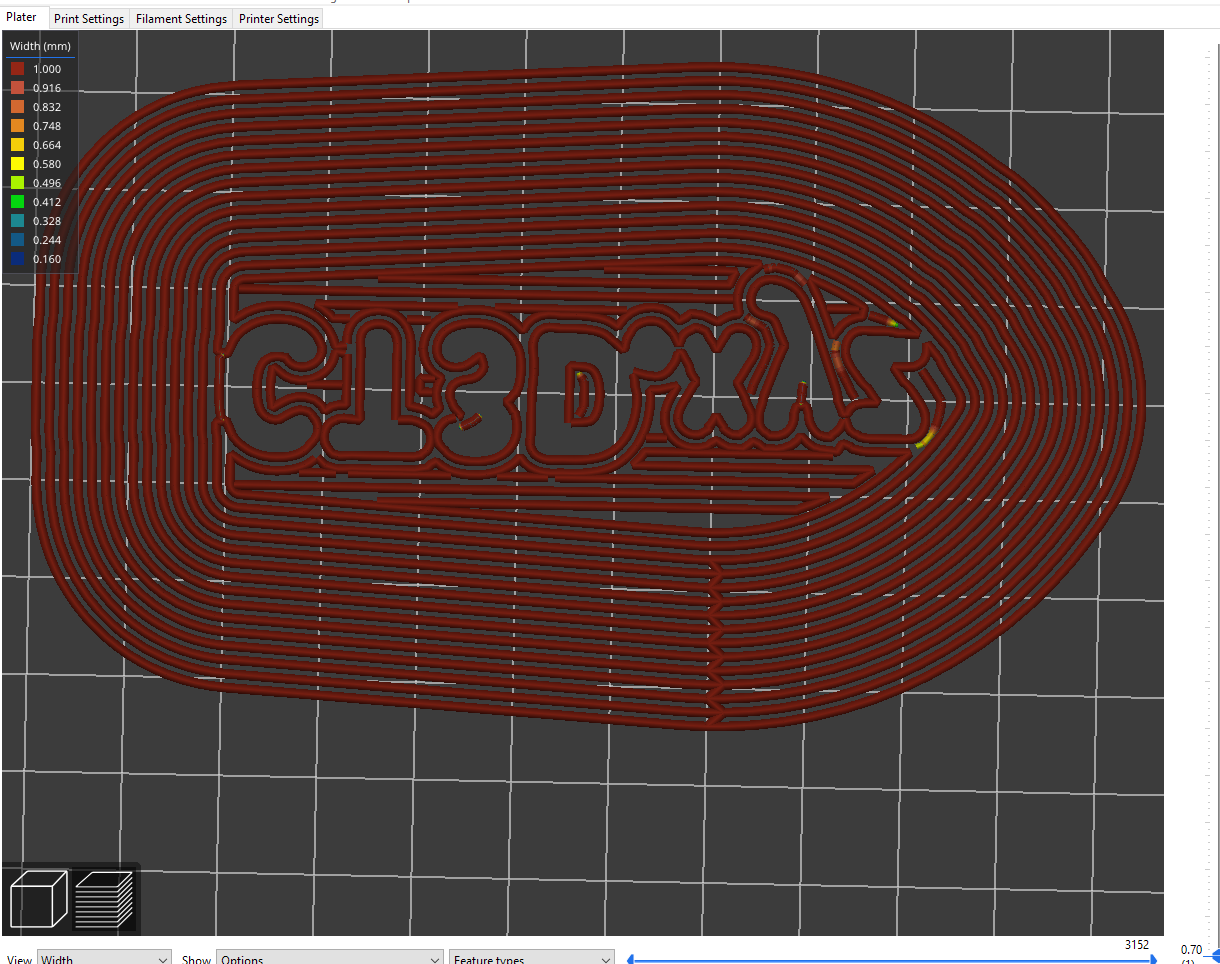The image size is (1220, 964).
Task: Click the 0.664 width legend swatch
Action: tap(18, 145)
